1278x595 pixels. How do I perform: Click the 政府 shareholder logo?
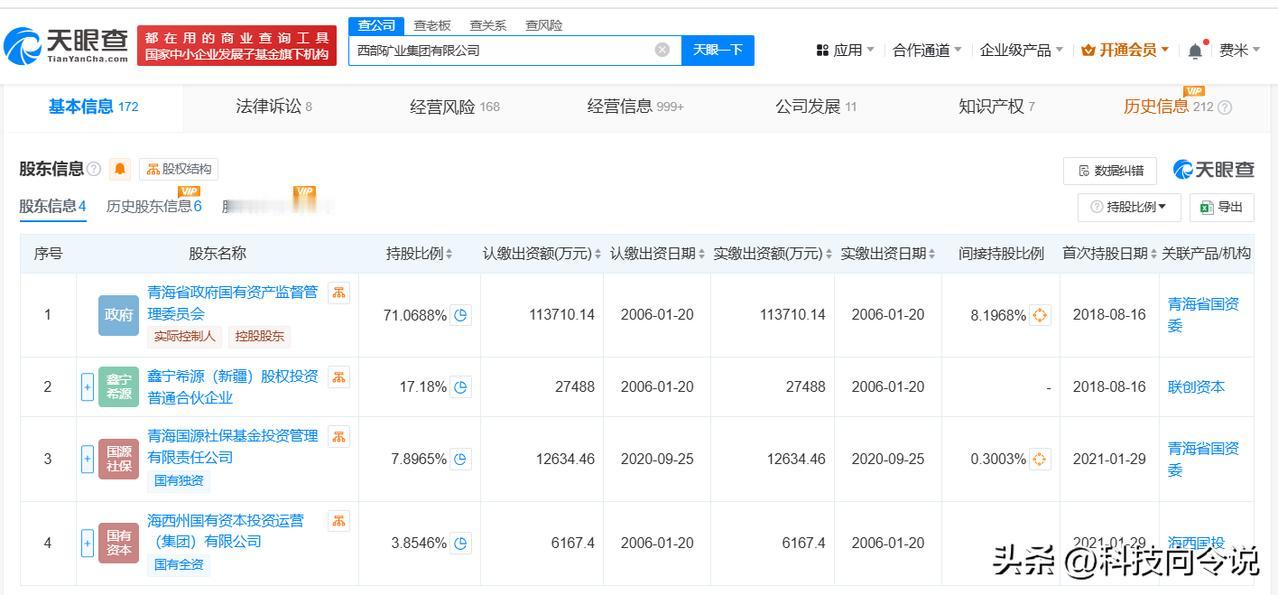click(118, 315)
